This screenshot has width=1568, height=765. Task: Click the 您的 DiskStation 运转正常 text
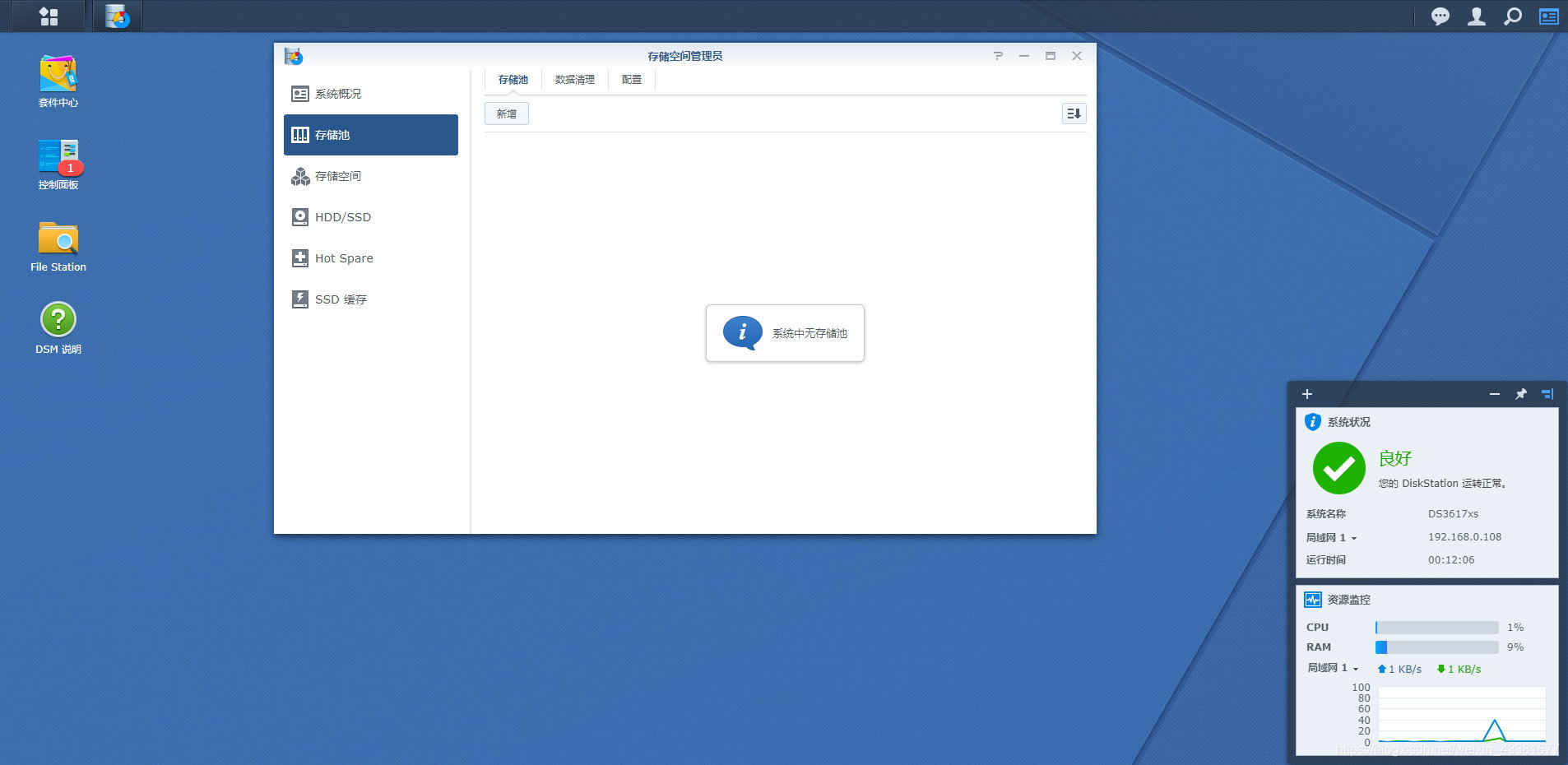tap(1442, 484)
